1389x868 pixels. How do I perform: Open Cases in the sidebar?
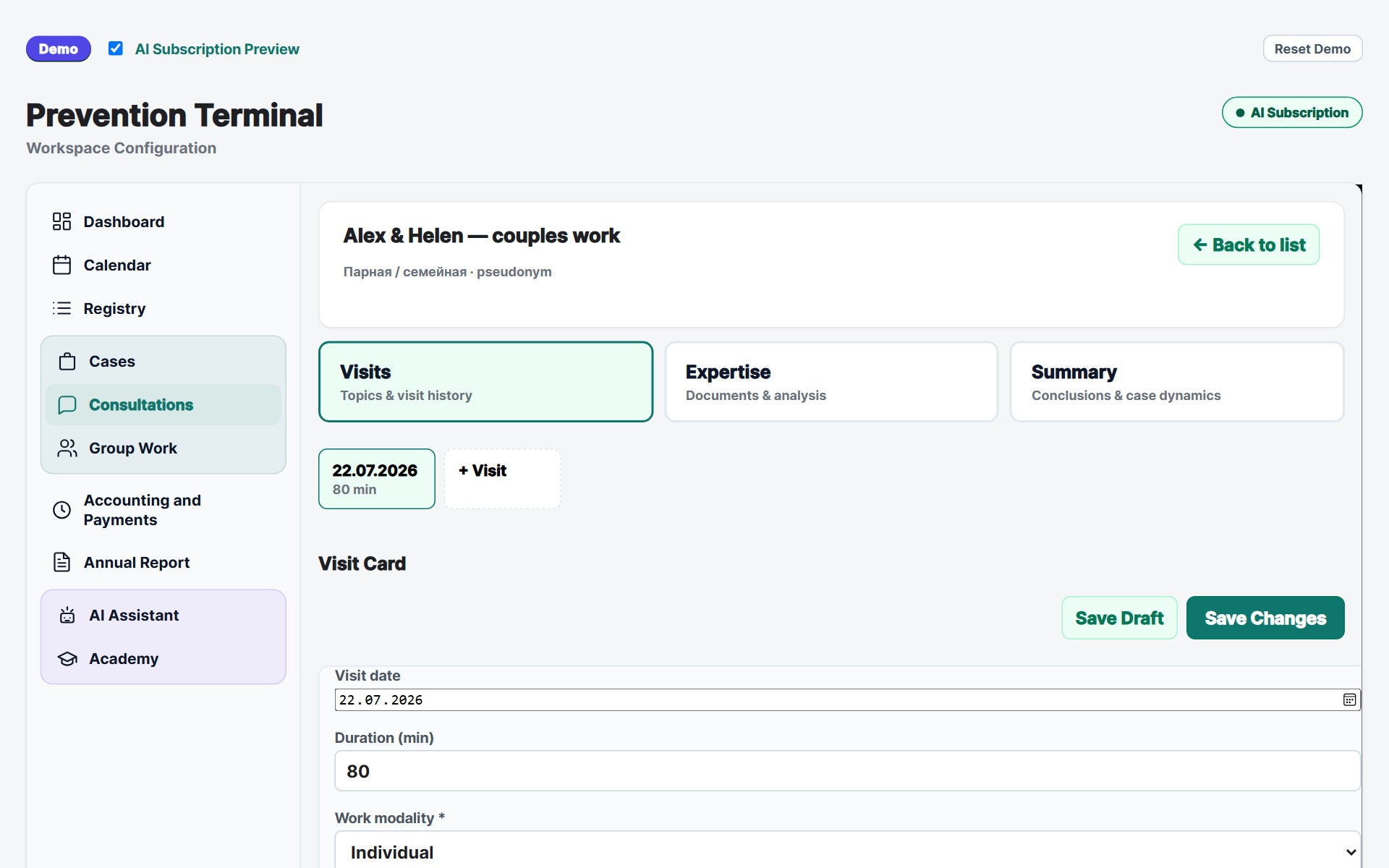coord(163,361)
